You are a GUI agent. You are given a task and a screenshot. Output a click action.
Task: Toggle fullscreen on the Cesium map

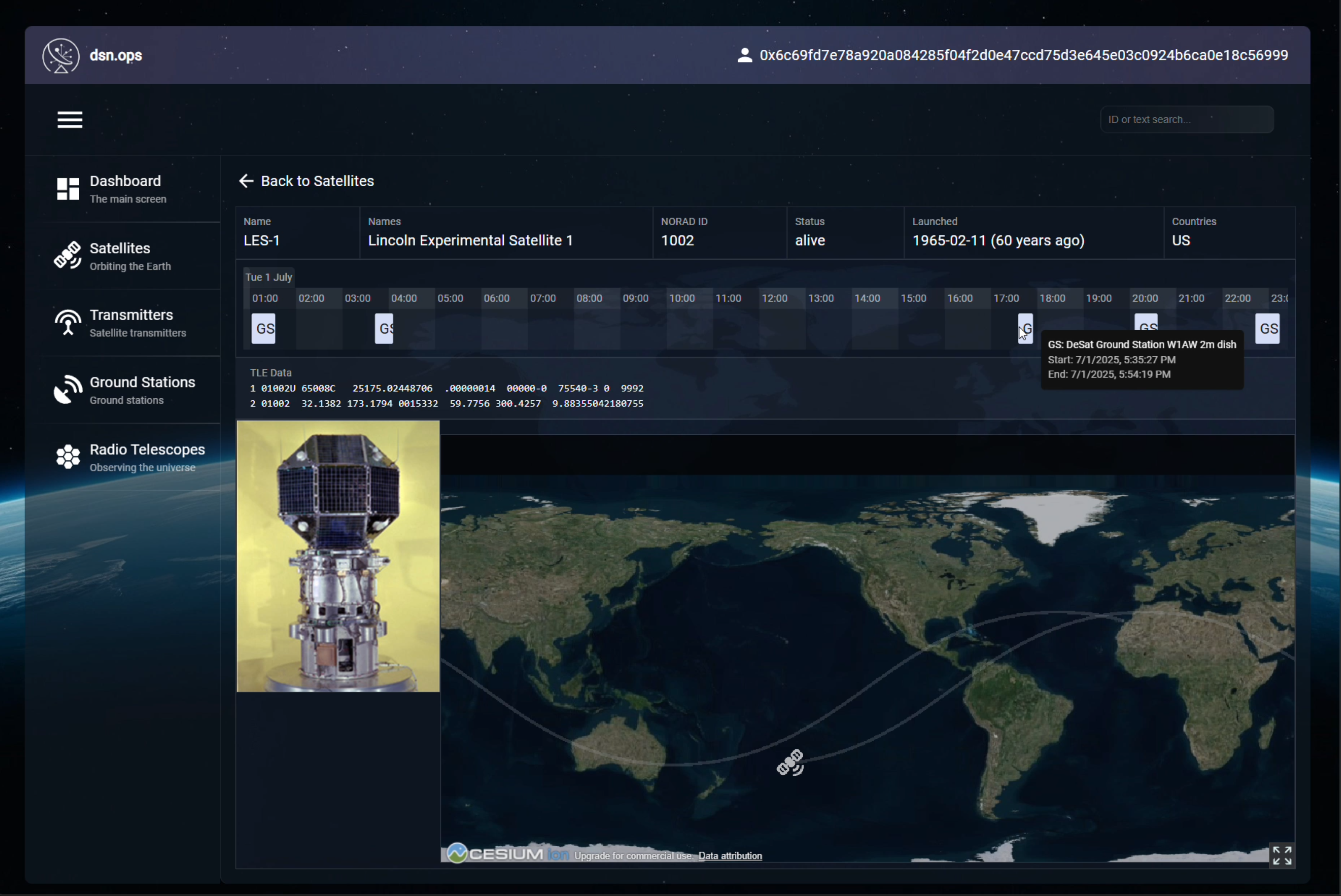[x=1282, y=855]
